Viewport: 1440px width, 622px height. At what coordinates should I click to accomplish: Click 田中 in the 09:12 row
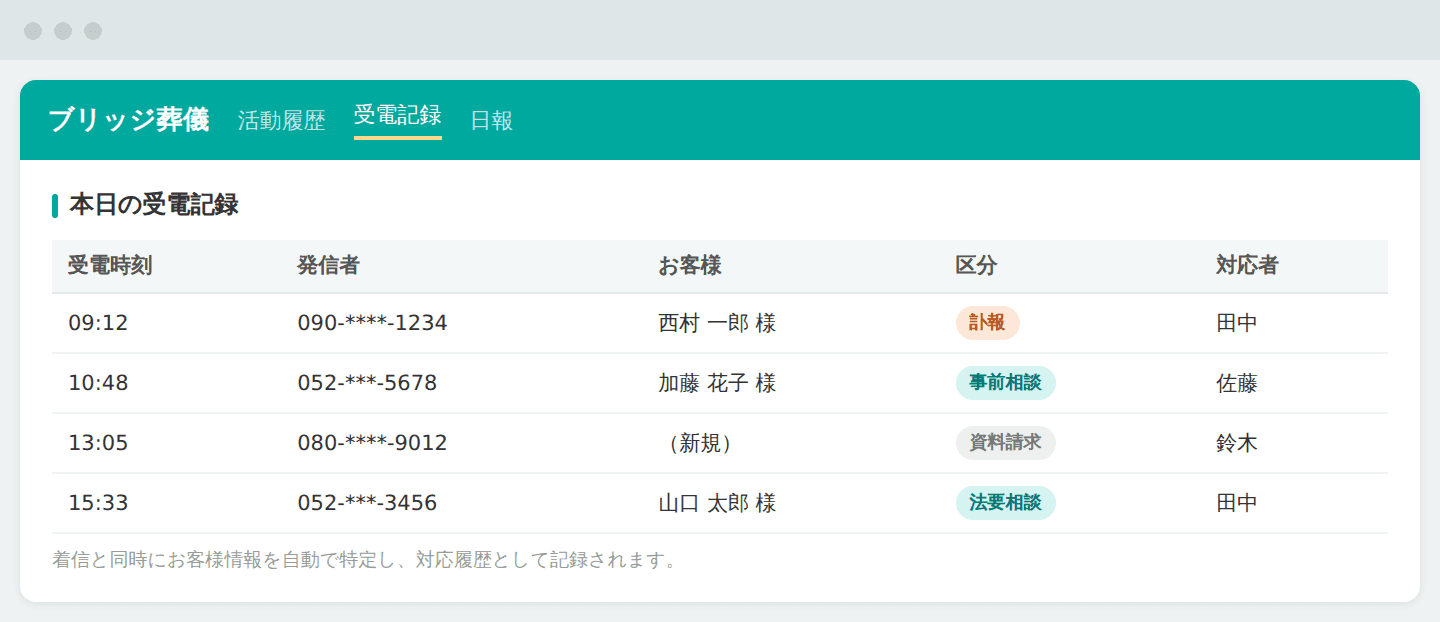(1237, 323)
